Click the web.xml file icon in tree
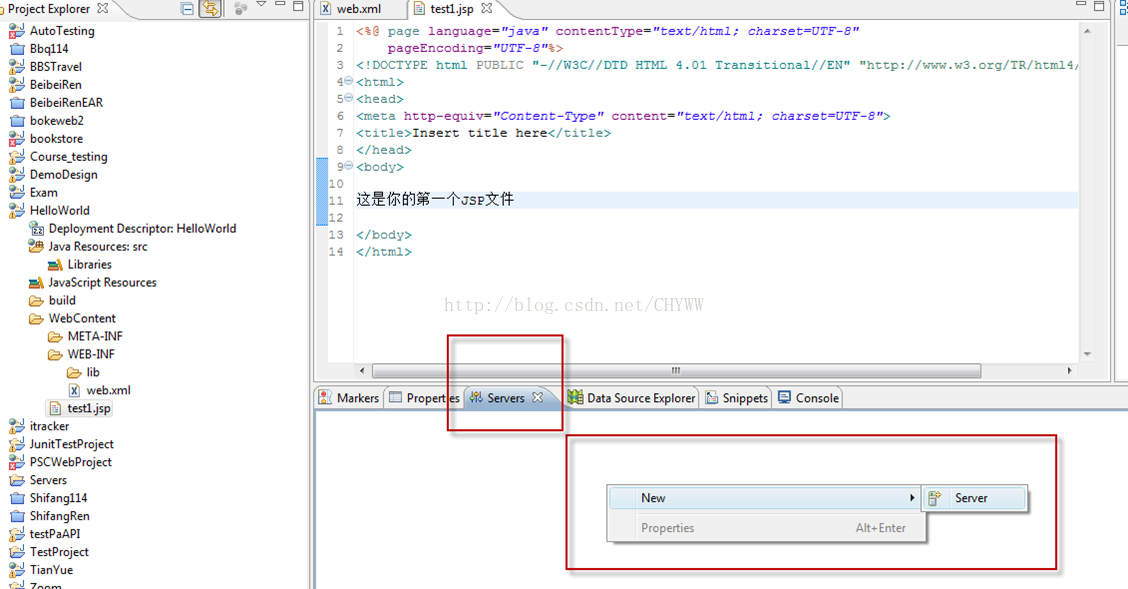 [74, 391]
